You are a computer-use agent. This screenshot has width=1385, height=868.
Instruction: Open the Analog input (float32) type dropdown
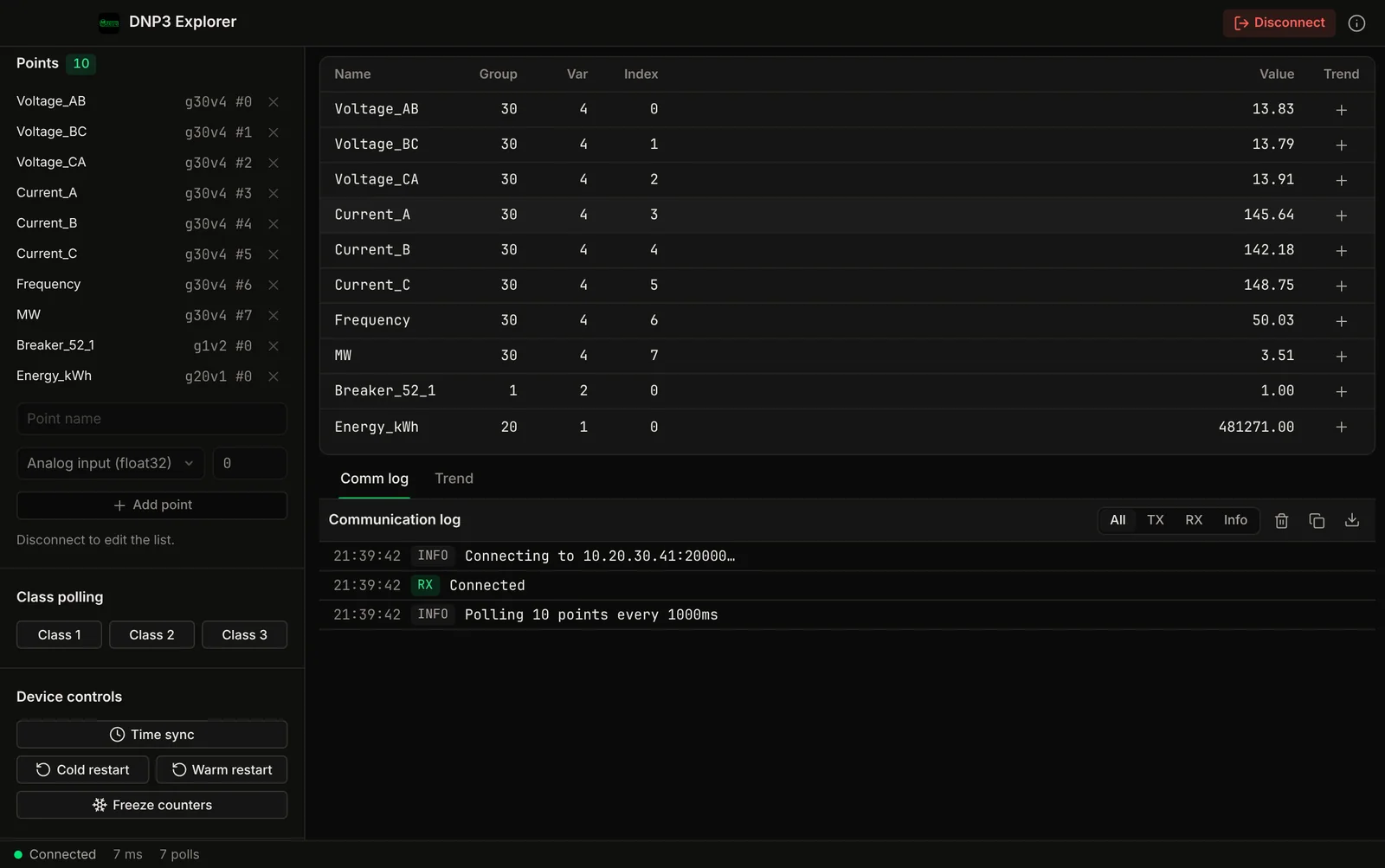coord(110,463)
